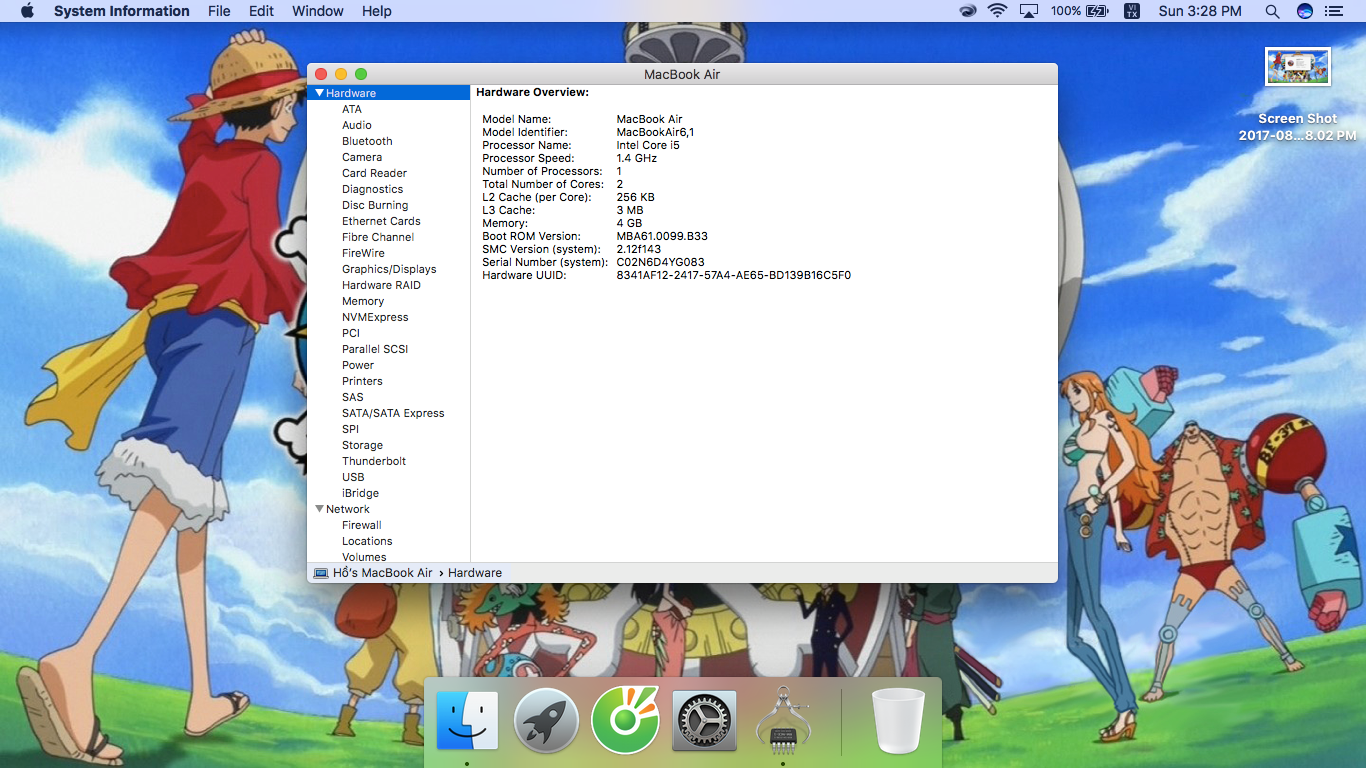Click computer icon in path bar
Screen dimensions: 1366x768
coord(321,573)
